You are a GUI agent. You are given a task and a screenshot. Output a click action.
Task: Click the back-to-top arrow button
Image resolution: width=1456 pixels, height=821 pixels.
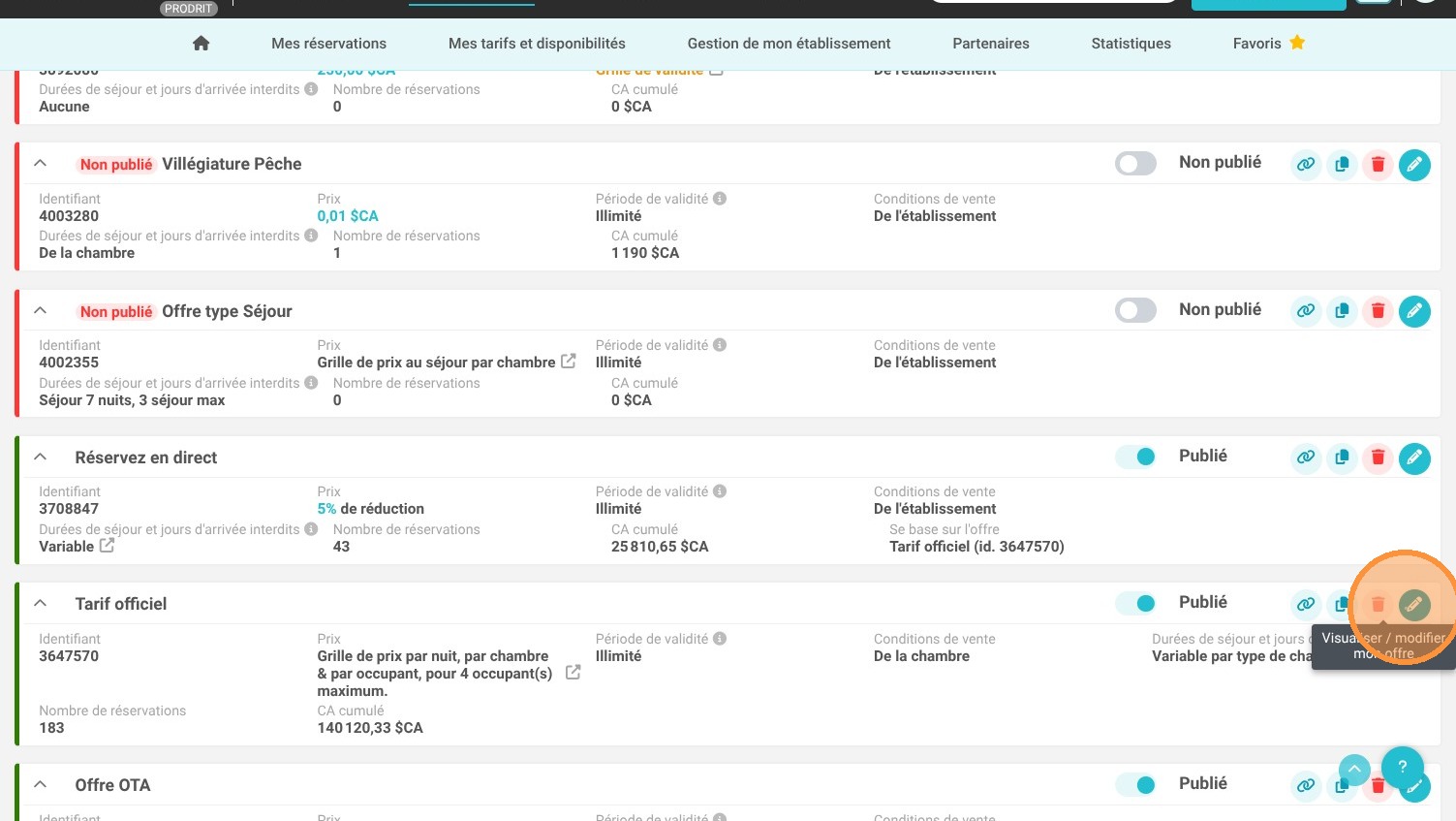pos(1354,770)
